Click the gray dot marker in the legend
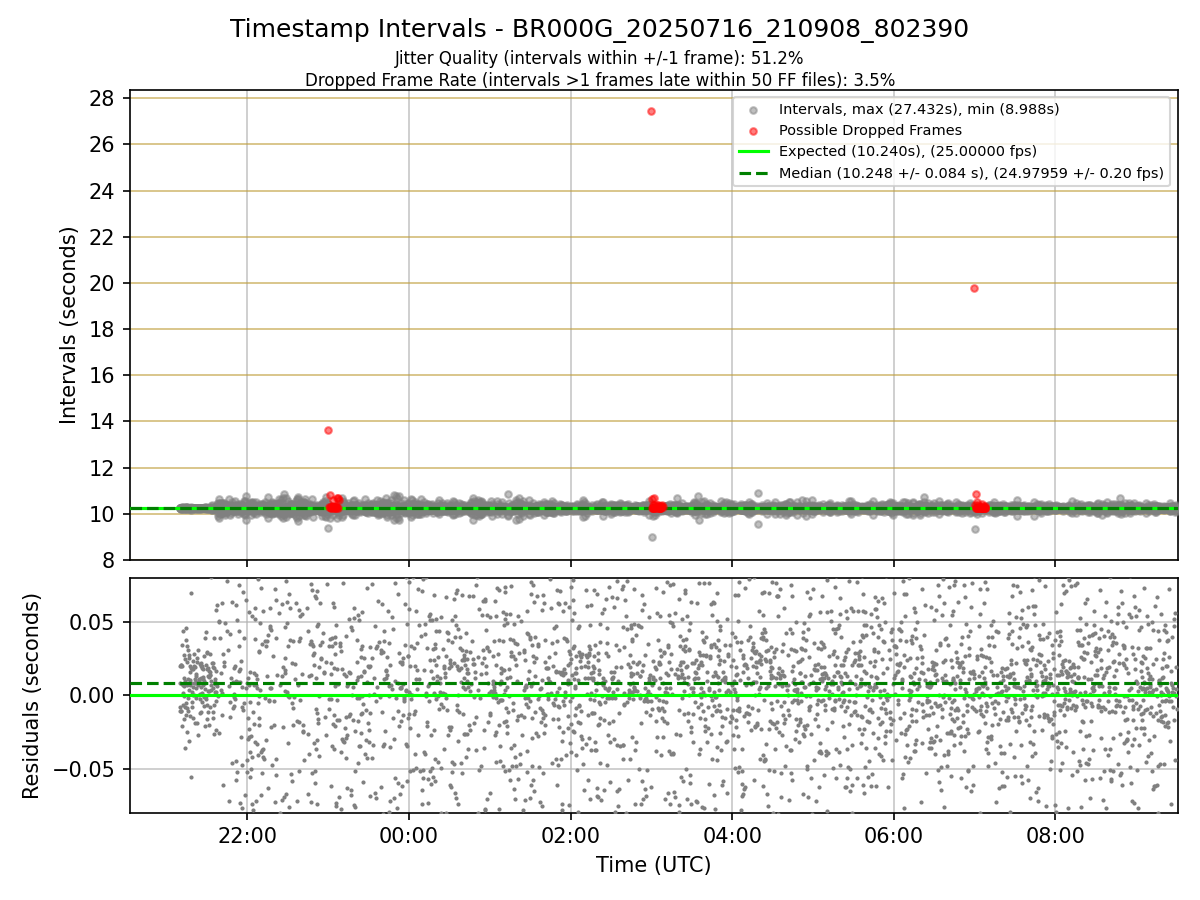 [x=753, y=110]
